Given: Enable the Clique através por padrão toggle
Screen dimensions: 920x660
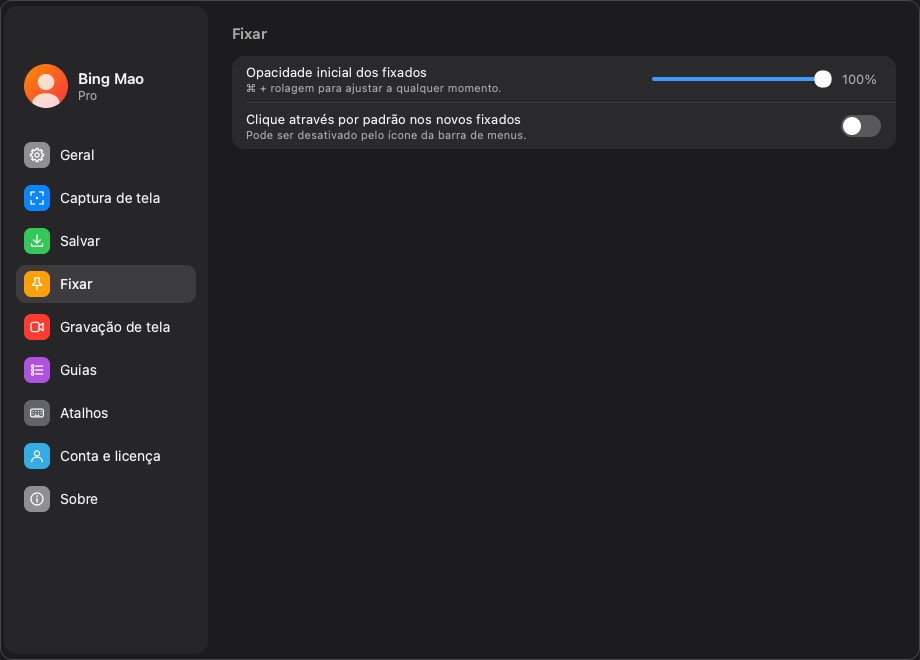Looking at the screenshot, I should (861, 126).
